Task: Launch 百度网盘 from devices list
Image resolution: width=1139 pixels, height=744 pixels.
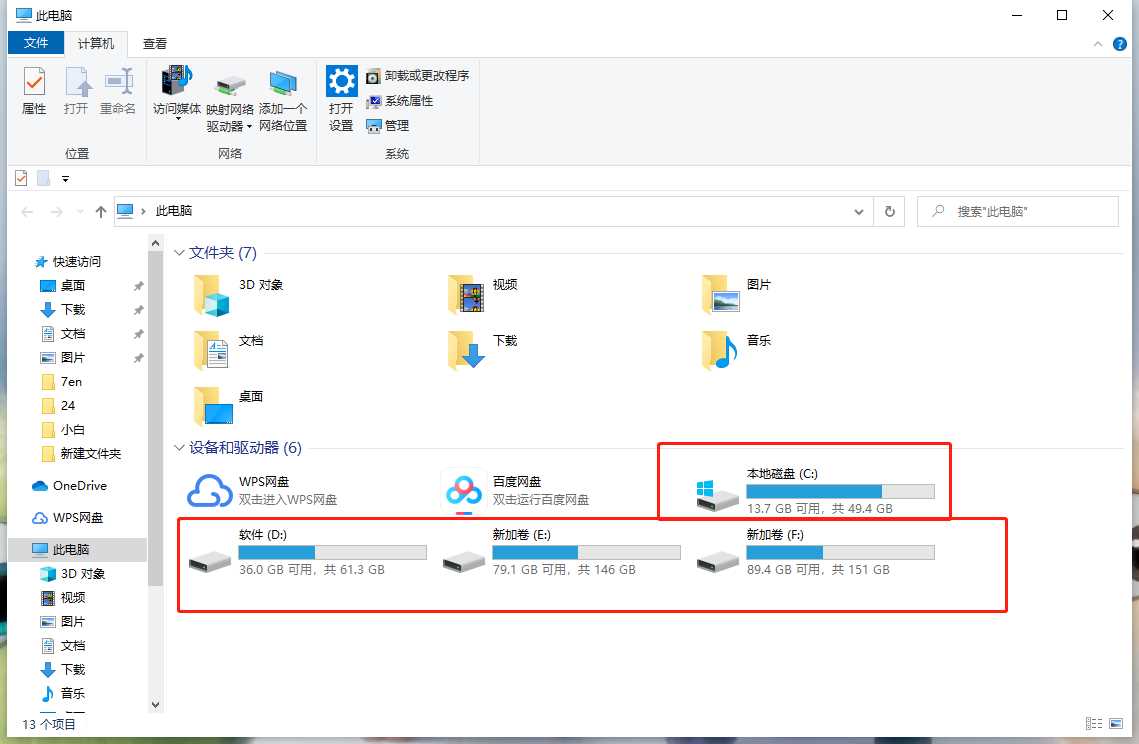Action: pos(463,490)
